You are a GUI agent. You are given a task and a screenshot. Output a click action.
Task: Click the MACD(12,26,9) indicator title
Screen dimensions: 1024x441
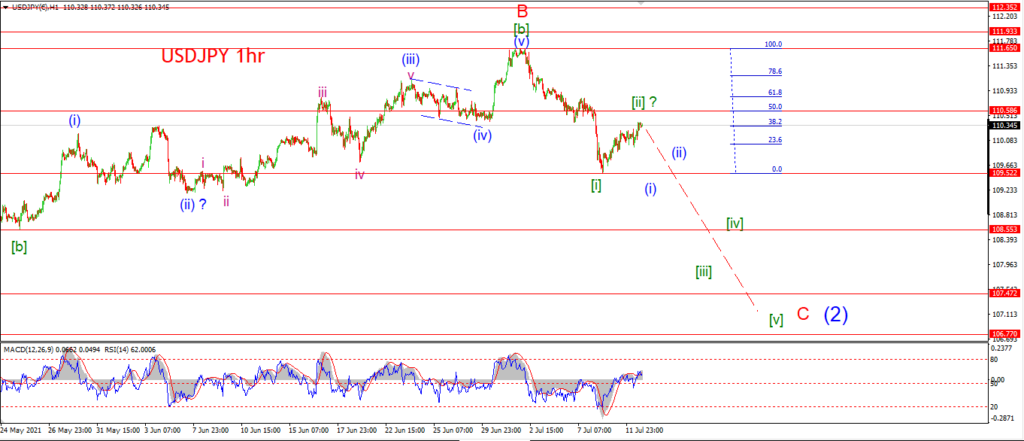(x=29, y=350)
